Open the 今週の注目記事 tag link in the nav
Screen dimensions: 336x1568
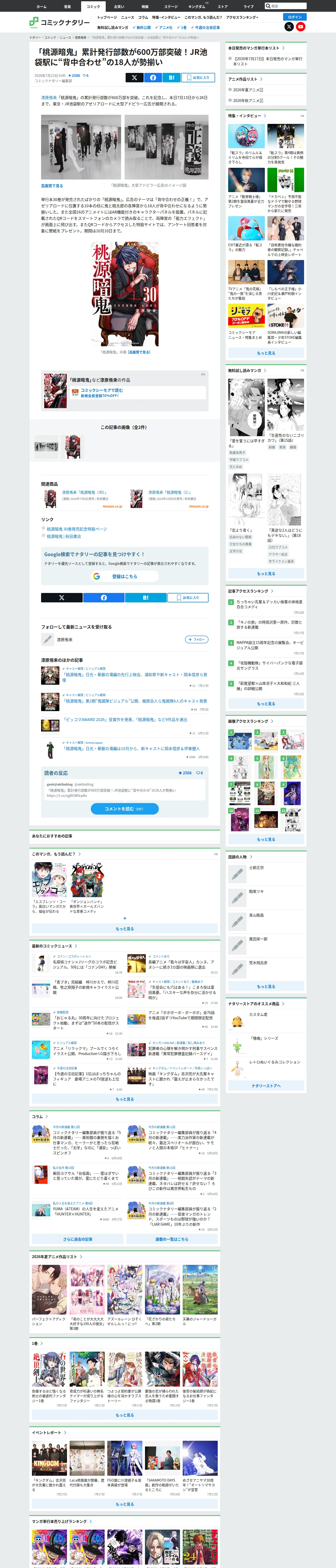205,28
